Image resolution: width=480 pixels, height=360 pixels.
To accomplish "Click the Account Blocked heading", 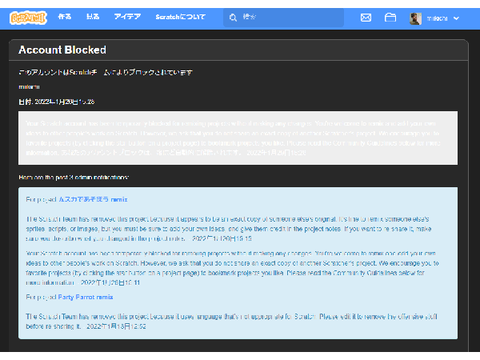I will pos(62,50).
